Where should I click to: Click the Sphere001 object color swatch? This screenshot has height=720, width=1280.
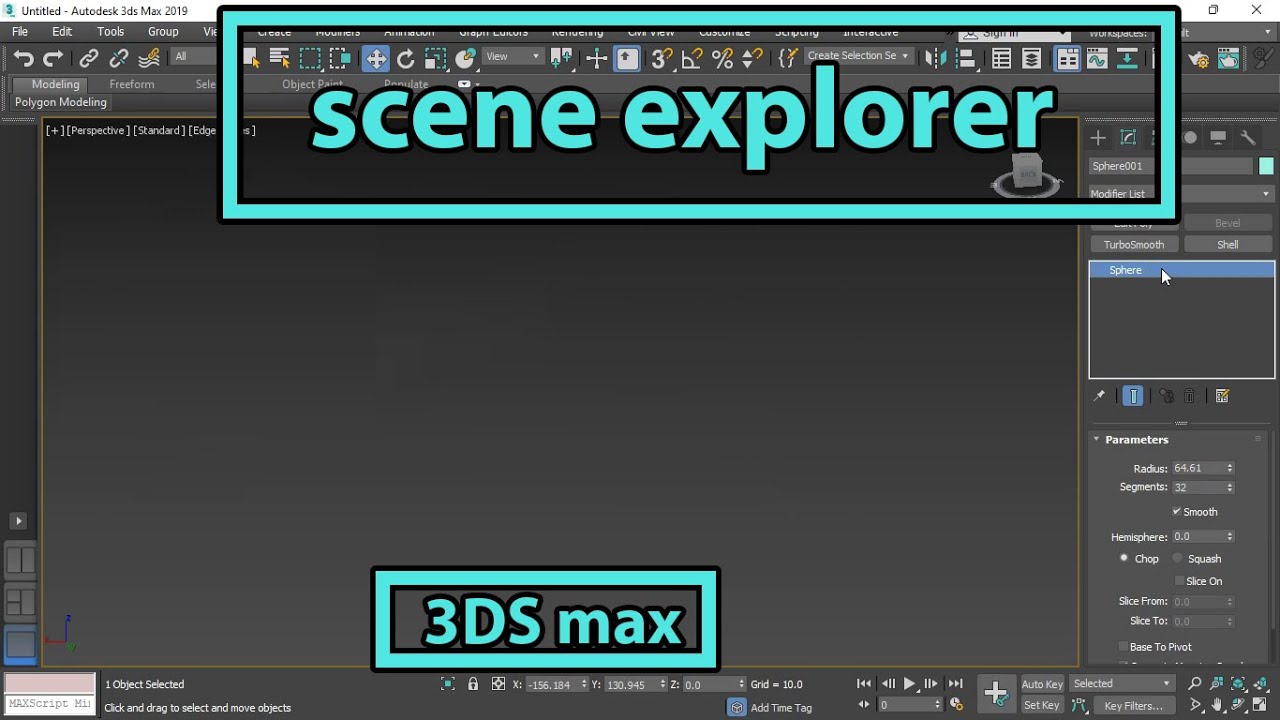point(1267,166)
